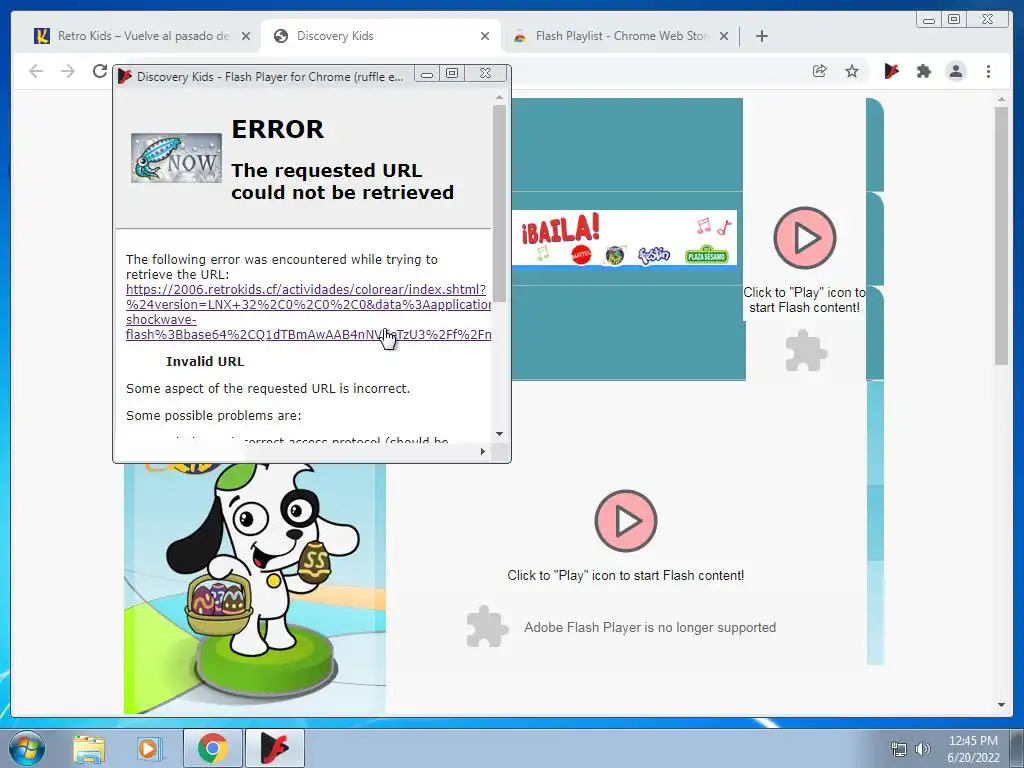Click the popup's vertical scrollbar thumb

500,203
